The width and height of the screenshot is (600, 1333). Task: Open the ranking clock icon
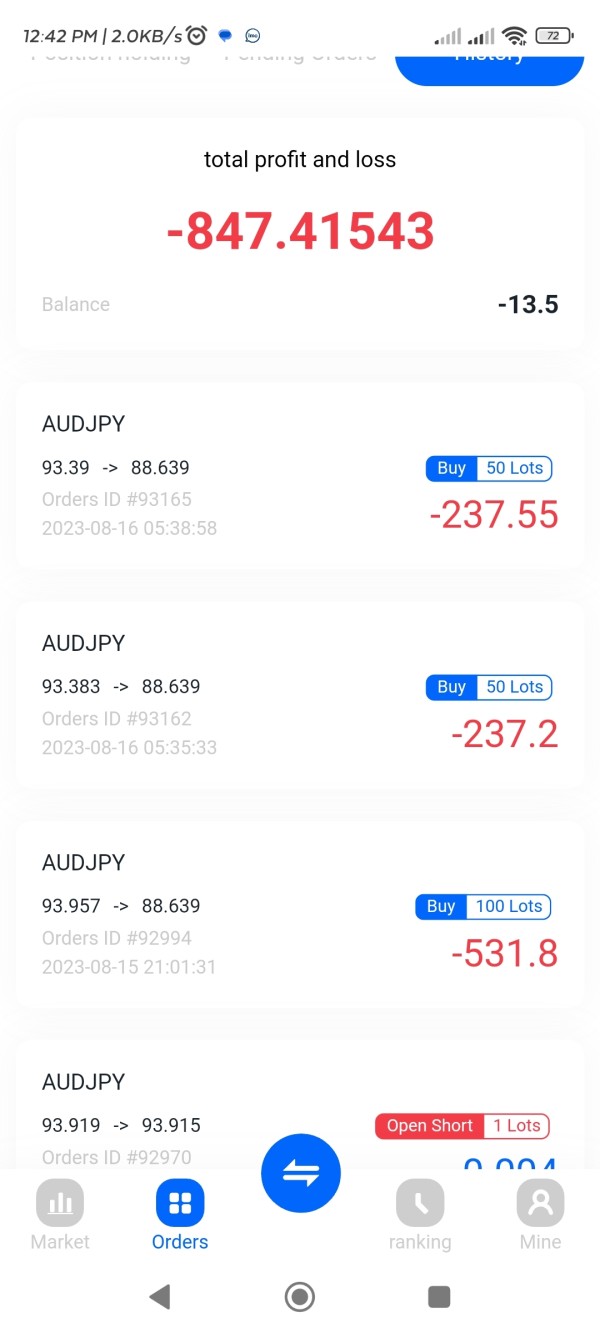pyautogui.click(x=420, y=1202)
